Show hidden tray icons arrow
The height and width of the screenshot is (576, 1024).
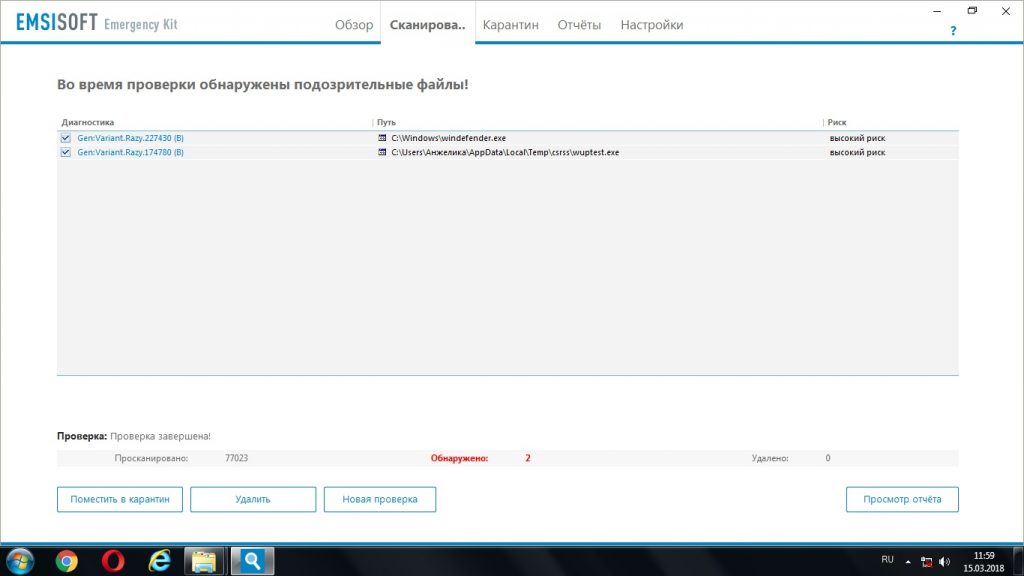click(x=908, y=562)
